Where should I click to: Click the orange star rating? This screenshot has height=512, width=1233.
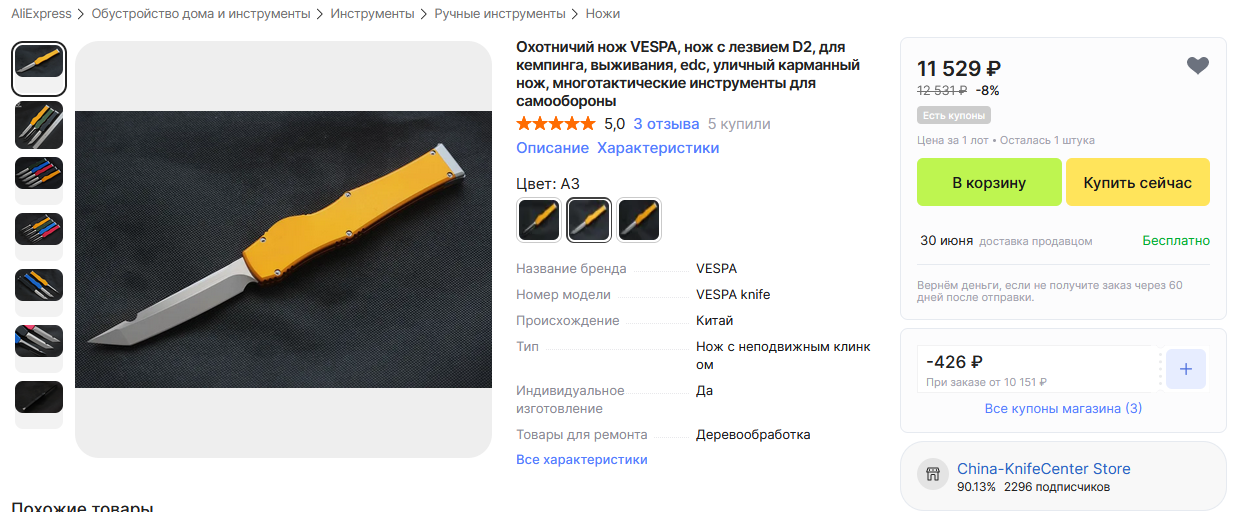click(x=555, y=124)
